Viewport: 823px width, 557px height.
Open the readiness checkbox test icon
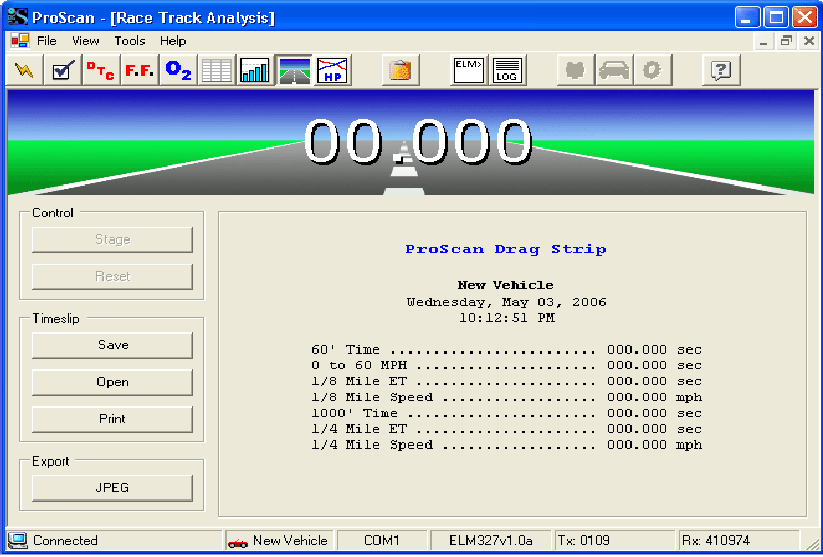(62, 71)
